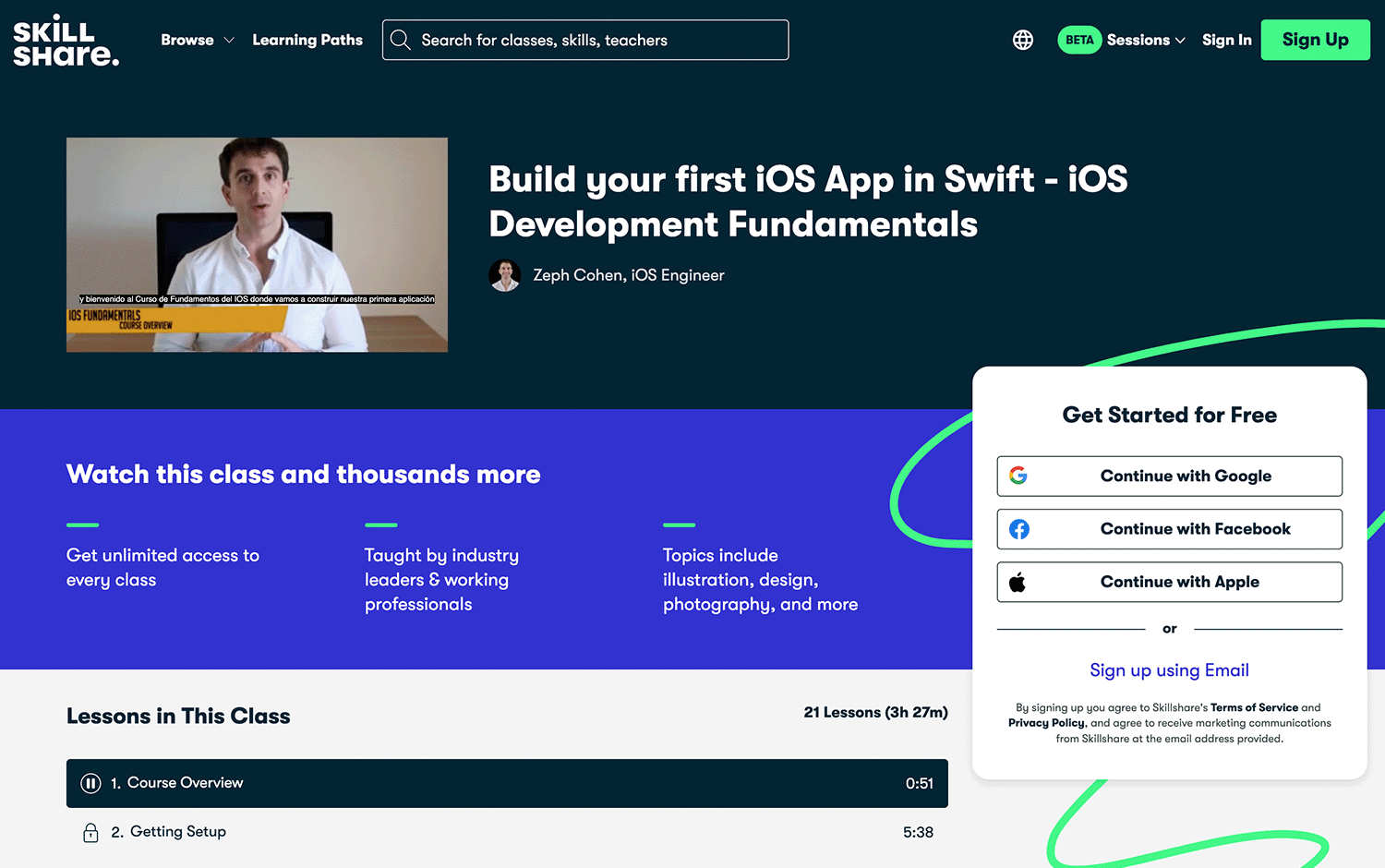Open Learning Paths from the navigation

pos(307,40)
